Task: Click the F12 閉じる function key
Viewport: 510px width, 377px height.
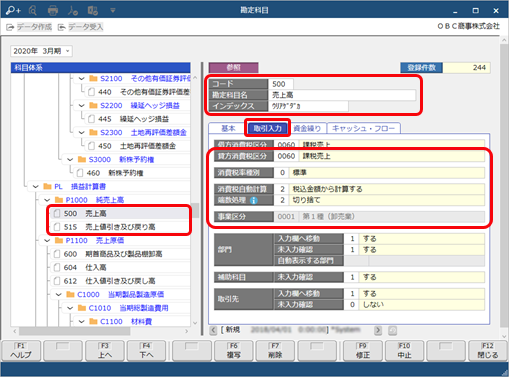Action: [x=488, y=350]
